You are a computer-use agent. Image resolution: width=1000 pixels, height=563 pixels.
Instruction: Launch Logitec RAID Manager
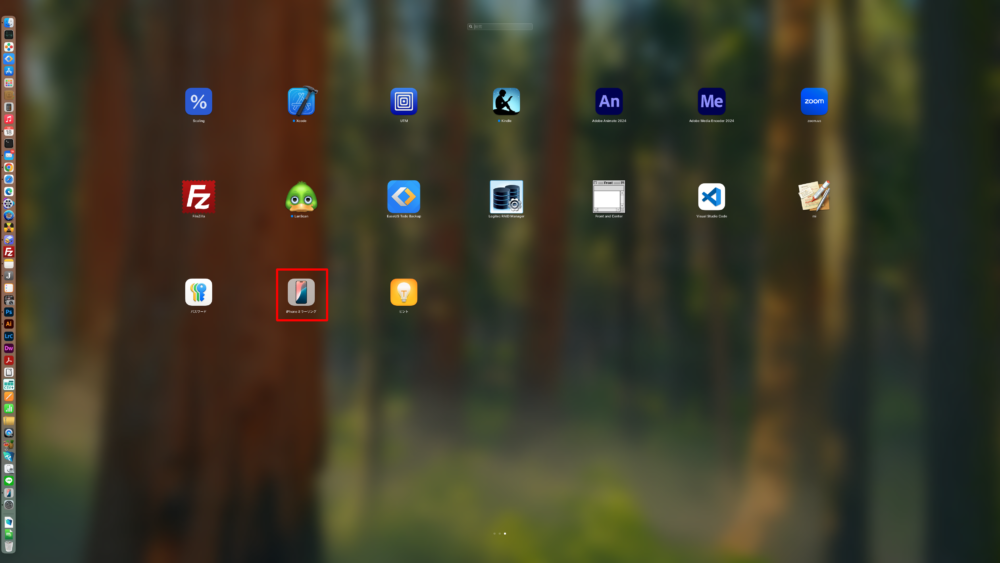point(506,196)
